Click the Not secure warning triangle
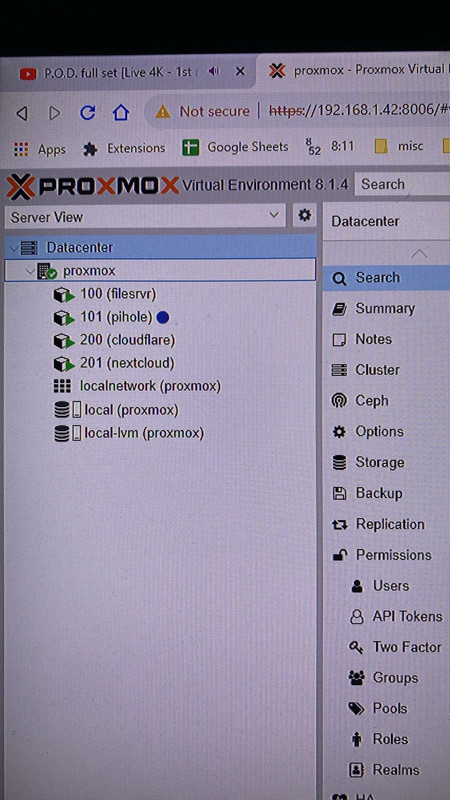450x800 pixels. tap(162, 112)
